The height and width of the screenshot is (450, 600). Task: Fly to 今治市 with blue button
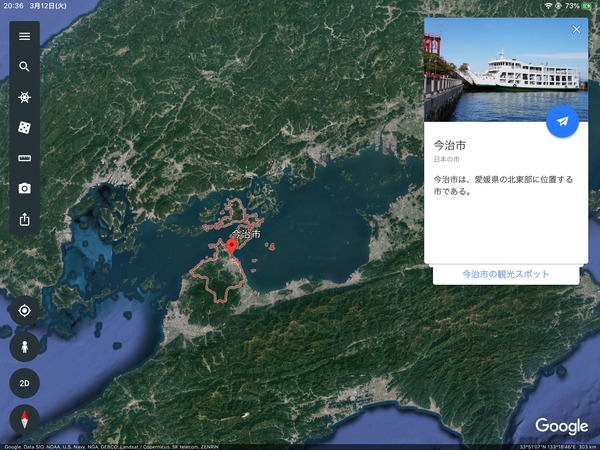click(x=562, y=121)
